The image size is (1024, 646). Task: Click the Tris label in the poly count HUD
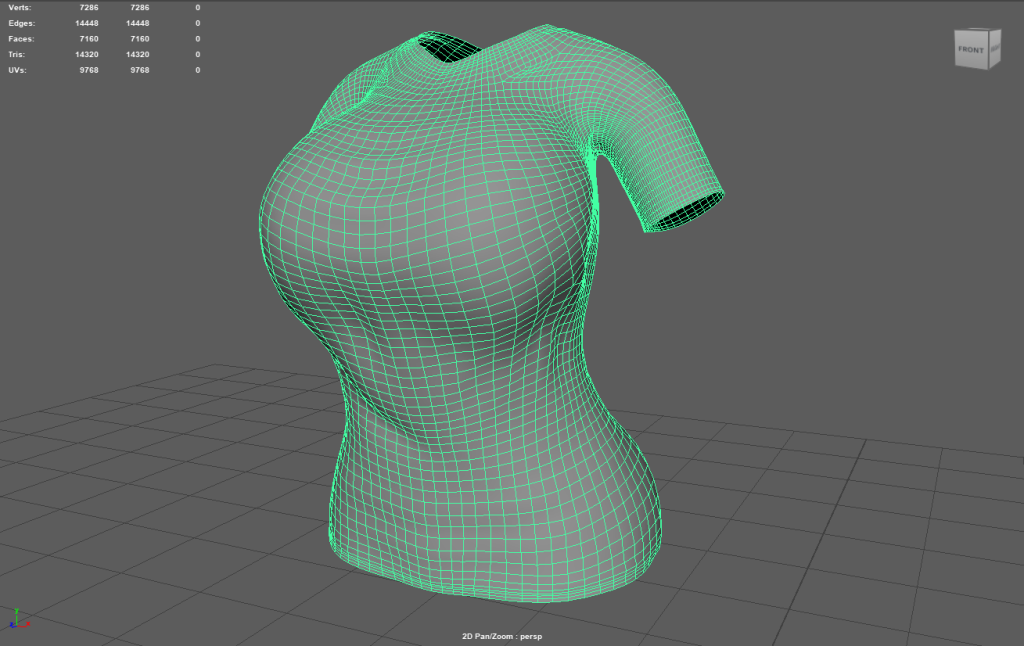(x=16, y=54)
